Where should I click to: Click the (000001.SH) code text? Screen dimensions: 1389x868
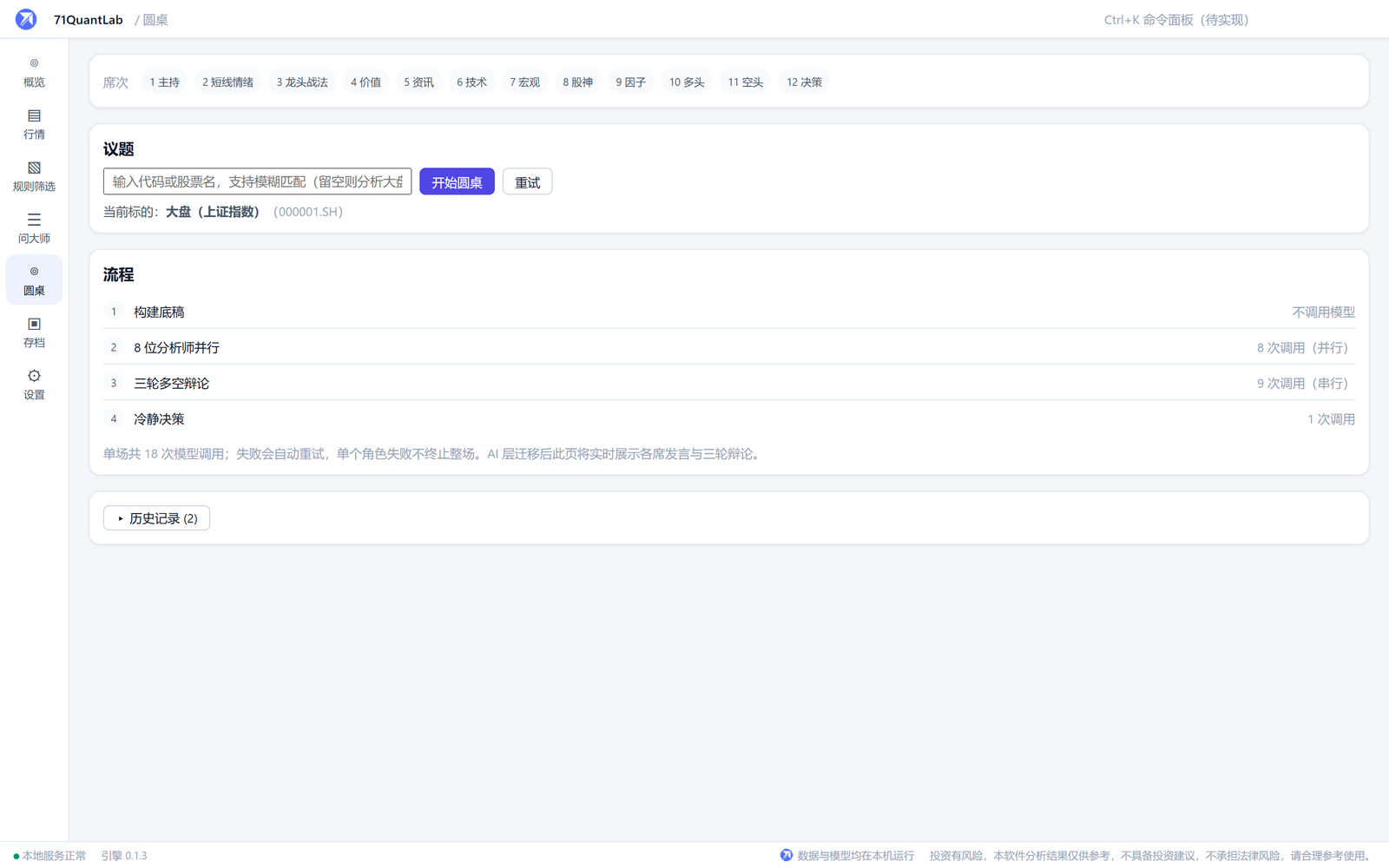(x=308, y=212)
